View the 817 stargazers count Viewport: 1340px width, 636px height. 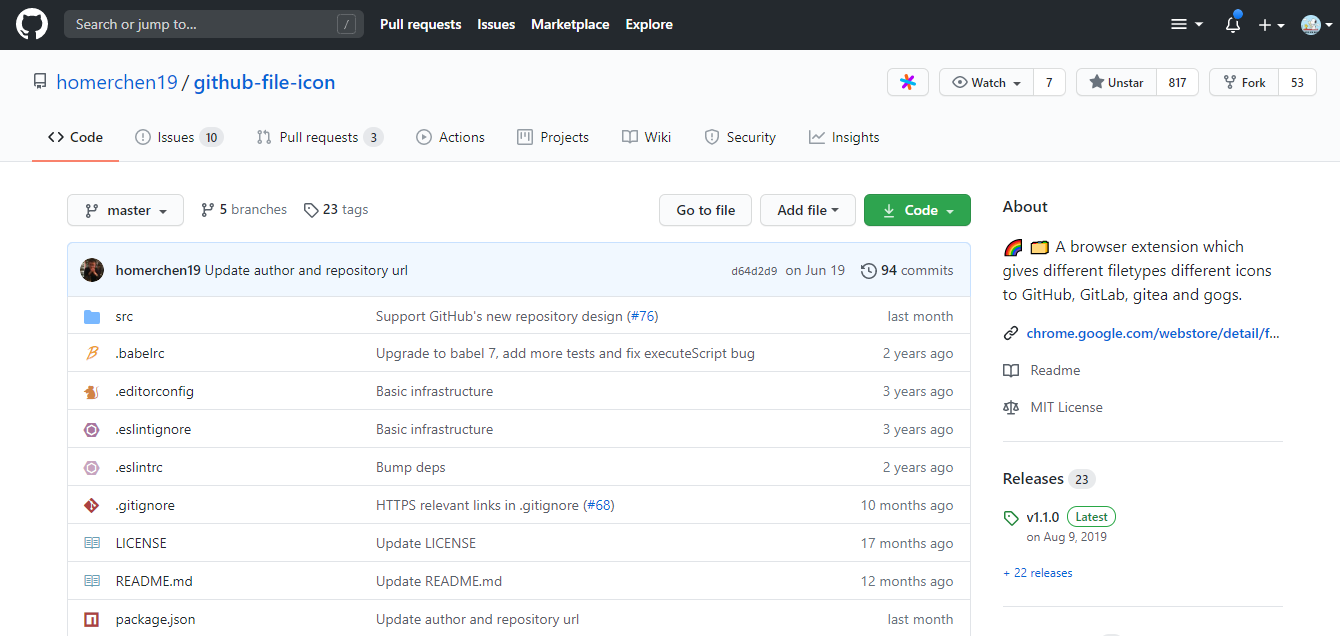[1177, 82]
